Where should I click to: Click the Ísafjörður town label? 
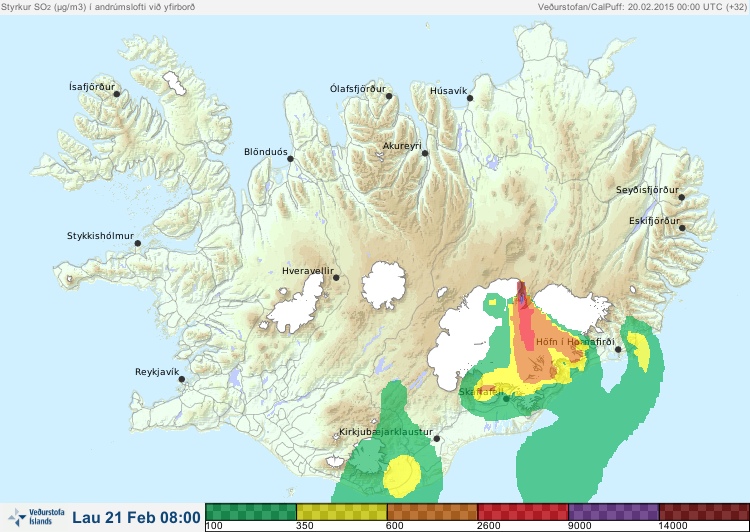click(92, 87)
